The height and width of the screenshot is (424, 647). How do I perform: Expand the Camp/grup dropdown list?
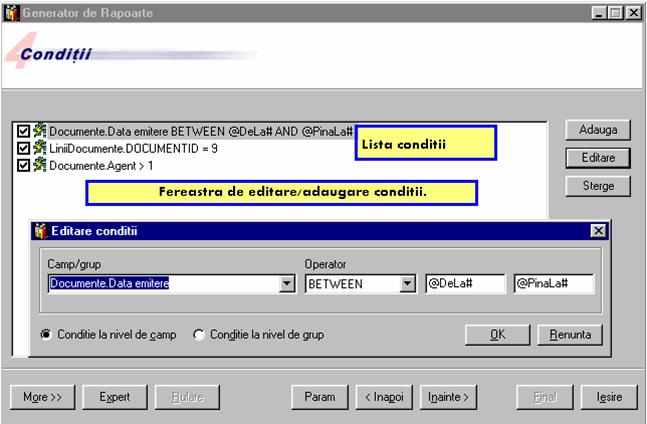(287, 284)
